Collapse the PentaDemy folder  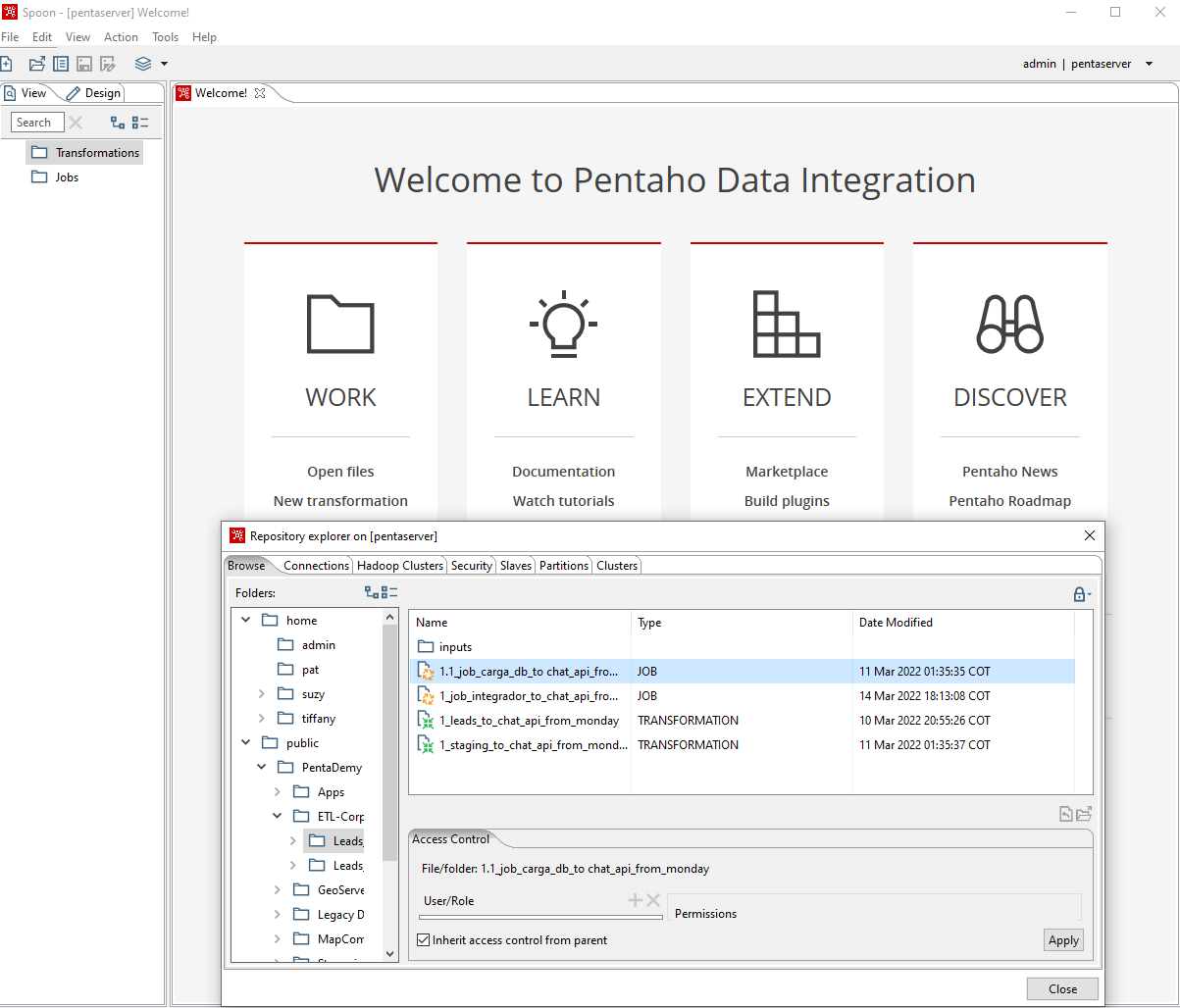pos(261,768)
